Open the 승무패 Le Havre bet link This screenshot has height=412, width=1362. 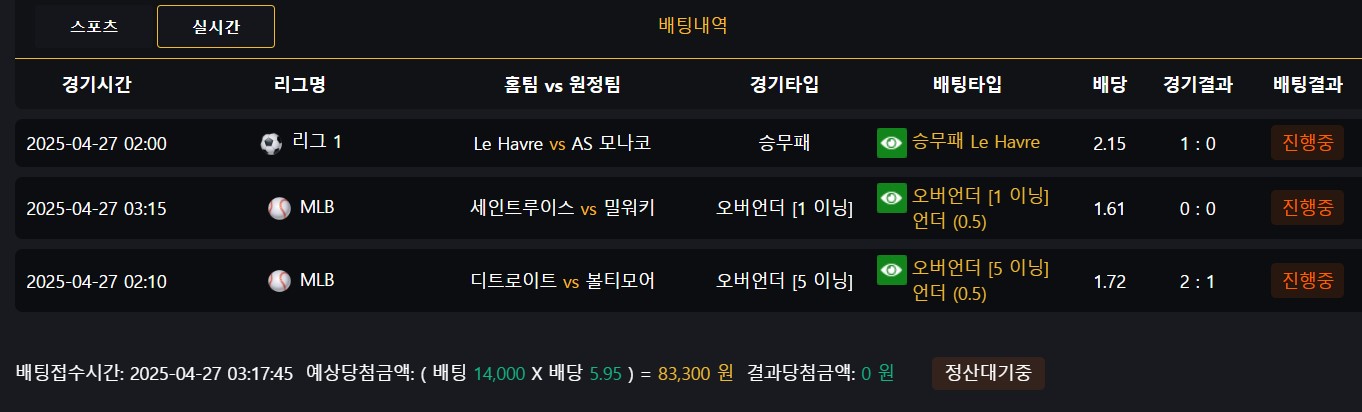(976, 142)
